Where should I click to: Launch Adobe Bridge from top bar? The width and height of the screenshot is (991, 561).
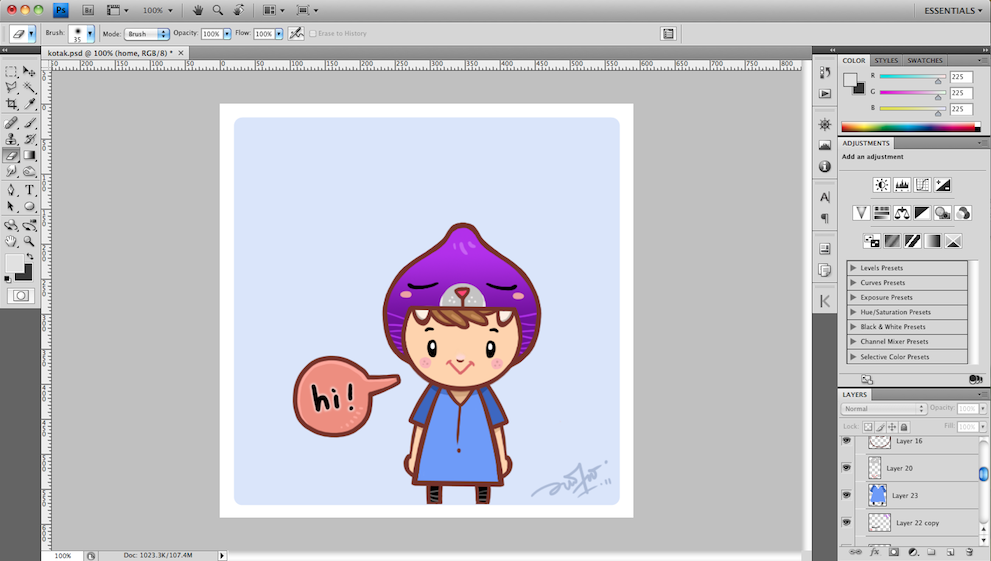88,10
